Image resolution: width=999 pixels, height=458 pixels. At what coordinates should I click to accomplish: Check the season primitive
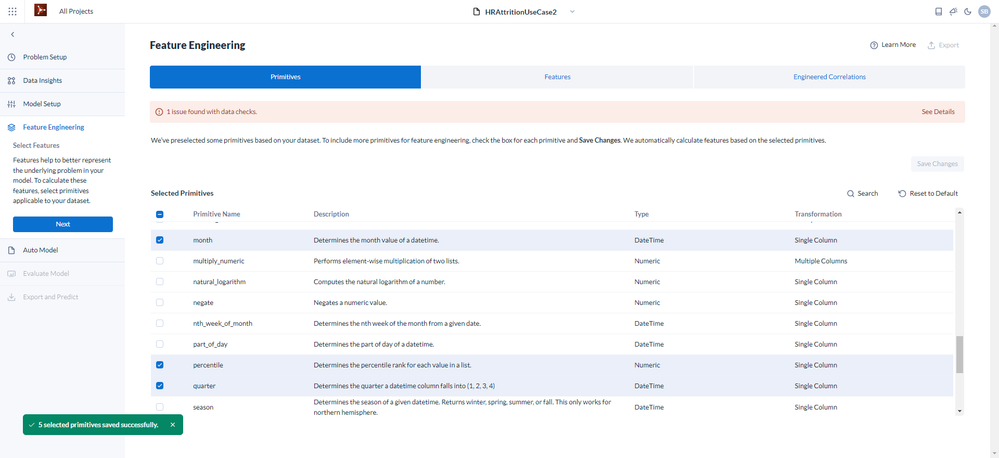160,406
